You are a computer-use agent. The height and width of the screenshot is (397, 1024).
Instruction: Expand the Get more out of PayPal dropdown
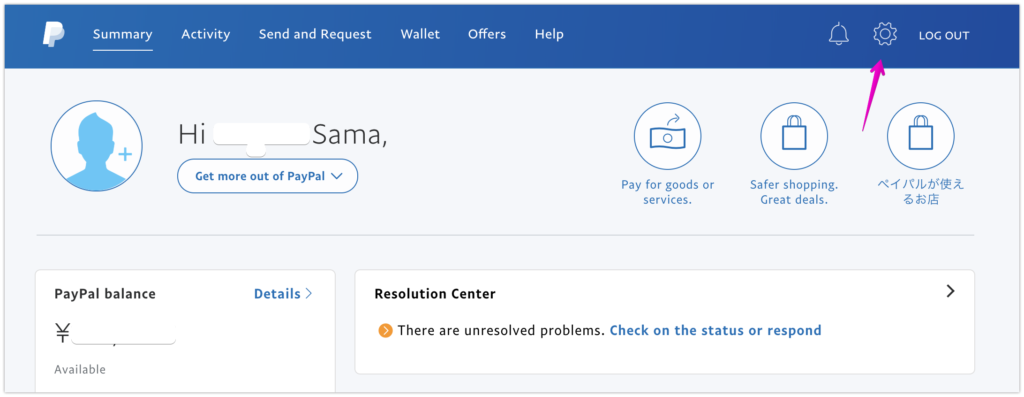[x=268, y=176]
